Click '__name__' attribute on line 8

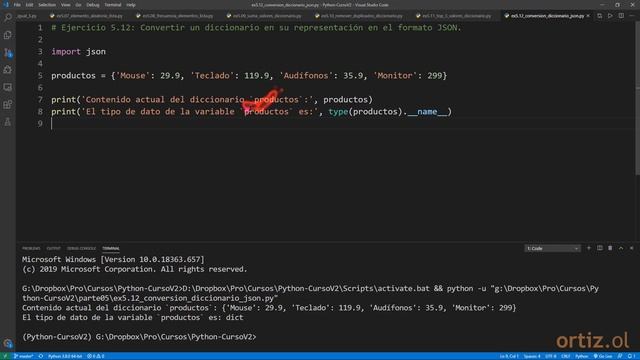[427, 111]
